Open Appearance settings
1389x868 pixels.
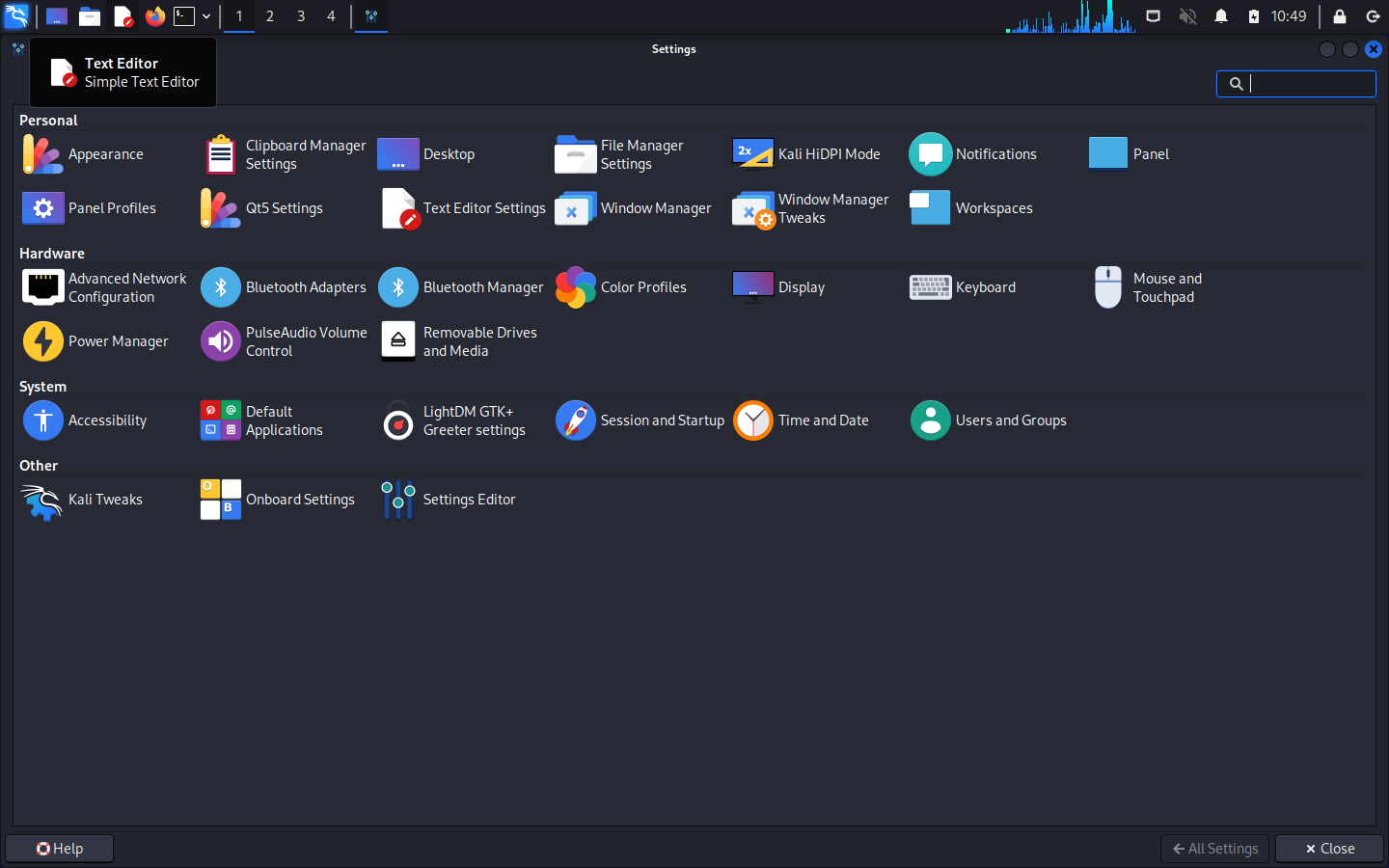pyautogui.click(x=83, y=154)
